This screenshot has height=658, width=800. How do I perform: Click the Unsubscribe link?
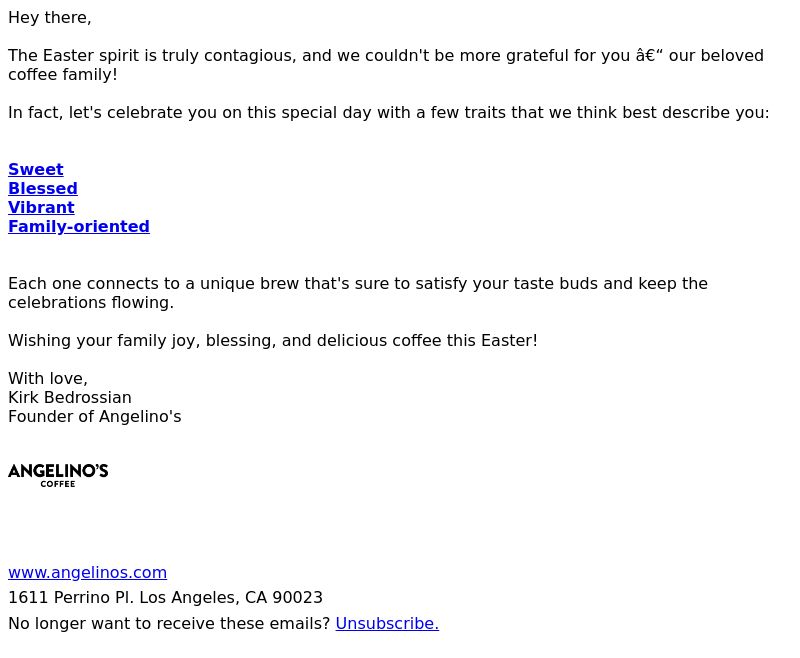387,623
